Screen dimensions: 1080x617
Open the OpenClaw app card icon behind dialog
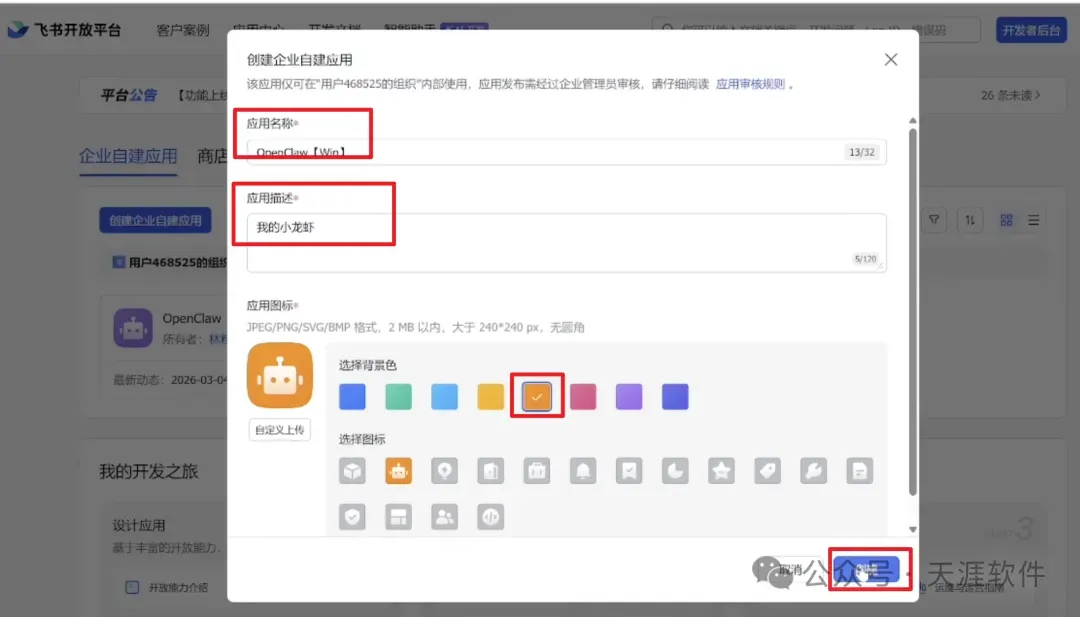point(133,328)
